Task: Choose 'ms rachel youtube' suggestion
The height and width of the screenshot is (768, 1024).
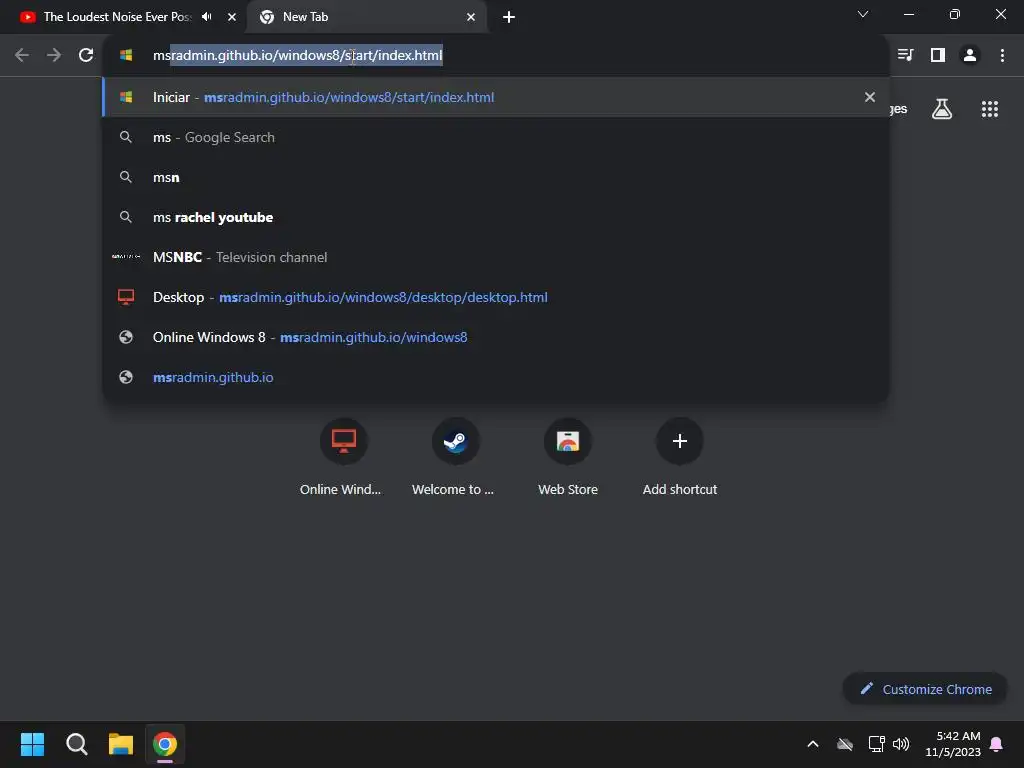Action: [496, 217]
